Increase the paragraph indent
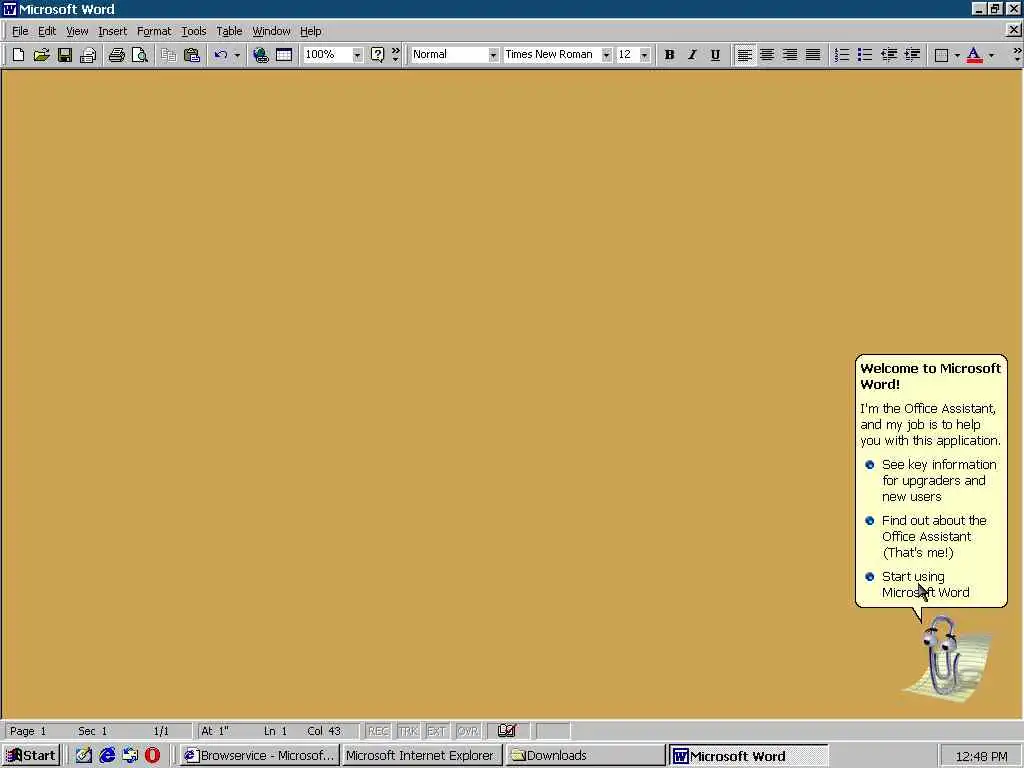1024x768 pixels. (x=912, y=55)
